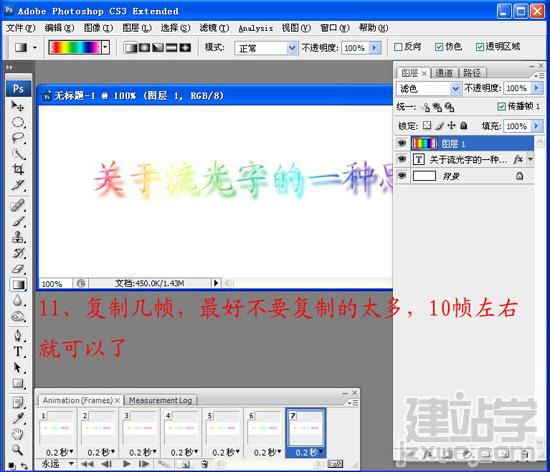The height and width of the screenshot is (472, 550).
Task: Open the 文件 menu
Action: click(21, 28)
